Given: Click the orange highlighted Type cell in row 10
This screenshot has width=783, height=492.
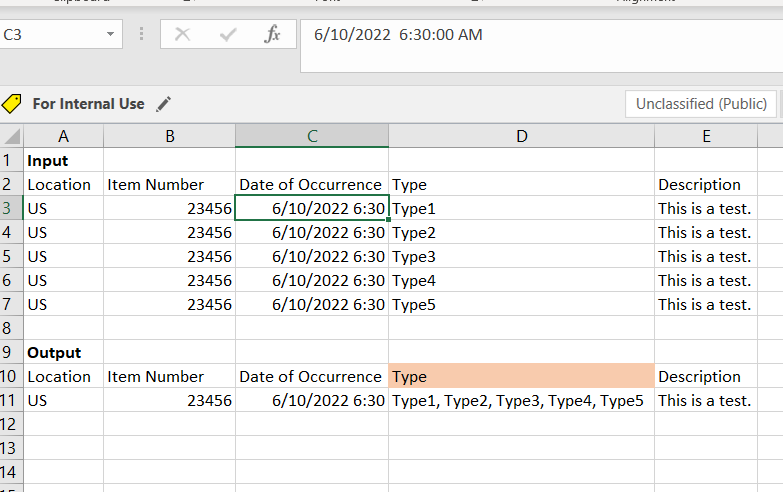Looking at the screenshot, I should pos(521,376).
